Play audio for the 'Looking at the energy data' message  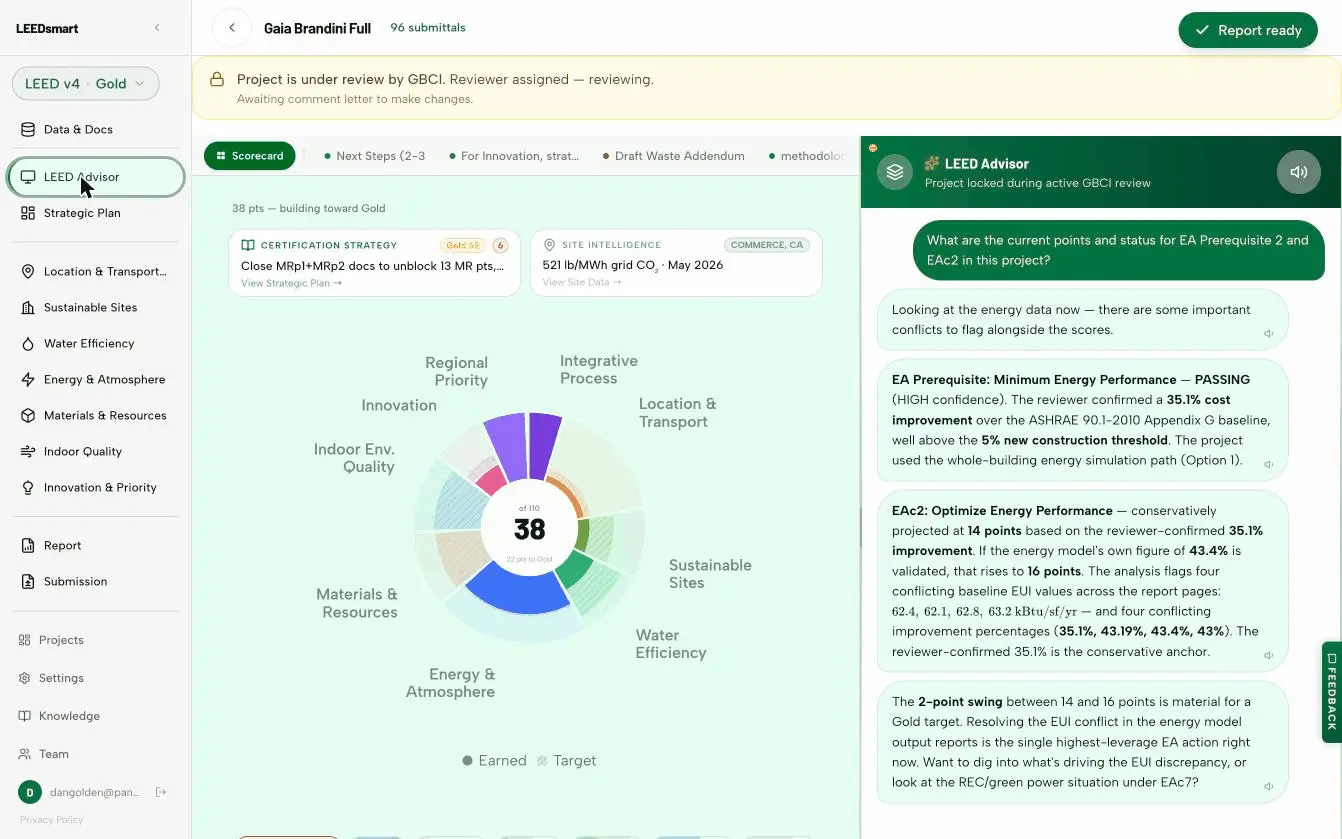pyautogui.click(x=1268, y=334)
